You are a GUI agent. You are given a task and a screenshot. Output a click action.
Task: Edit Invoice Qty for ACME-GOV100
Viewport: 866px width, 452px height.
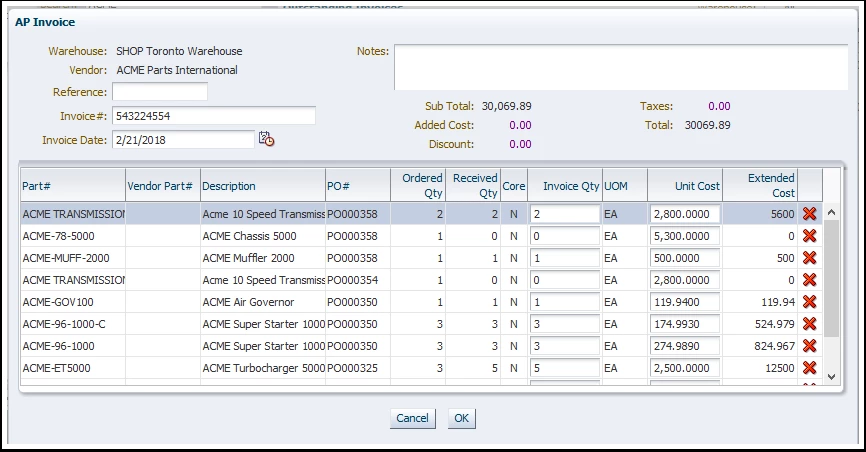pos(564,302)
